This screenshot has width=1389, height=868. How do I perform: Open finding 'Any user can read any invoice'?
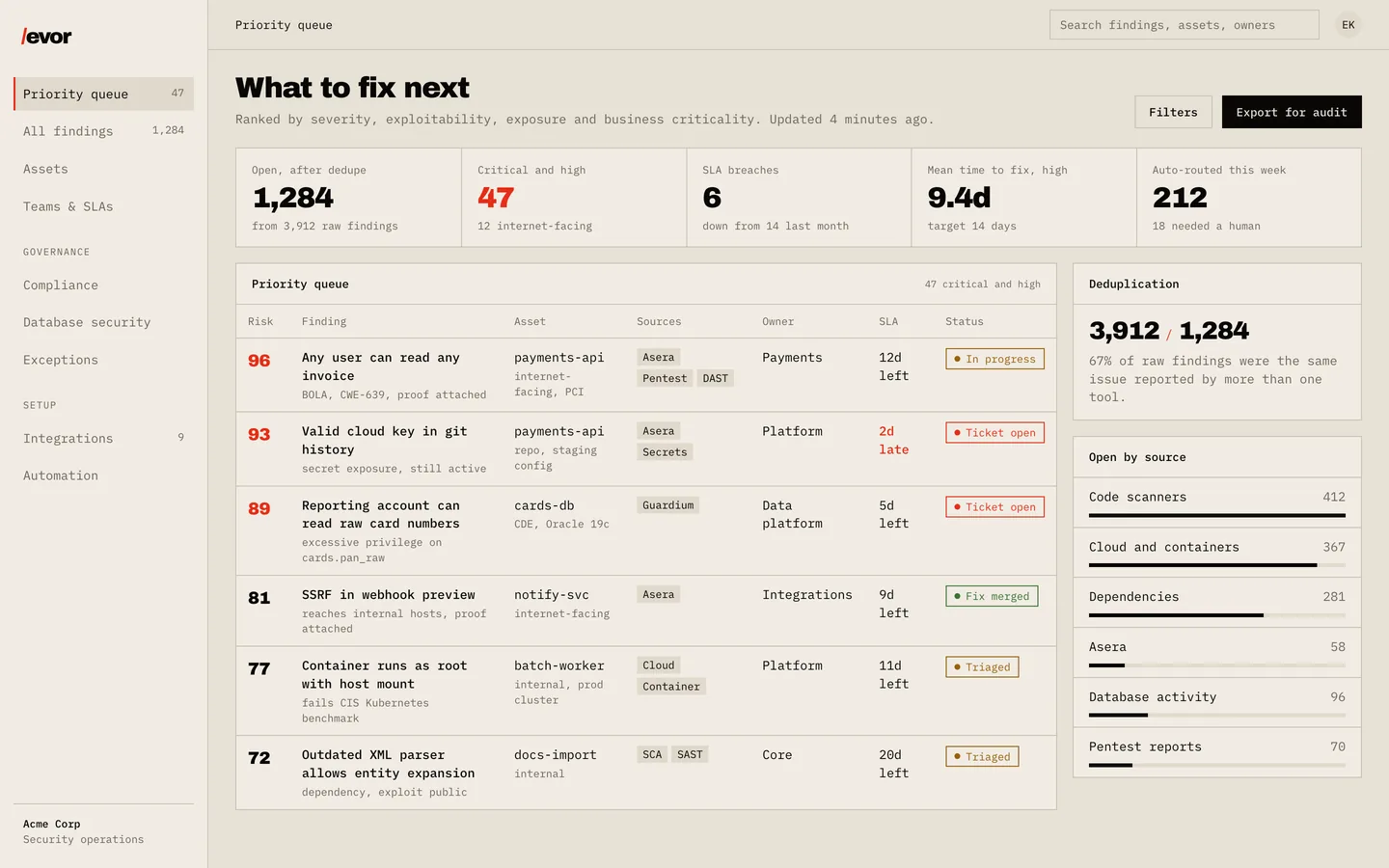[381, 366]
